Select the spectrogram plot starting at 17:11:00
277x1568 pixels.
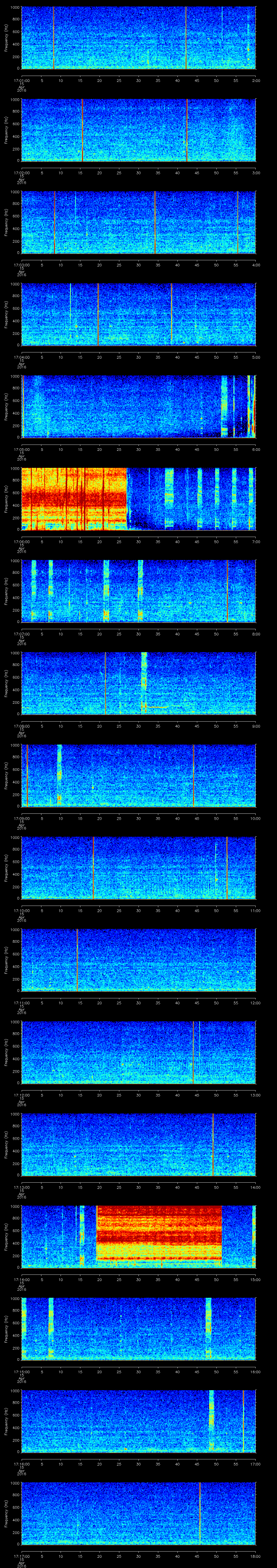139,960
